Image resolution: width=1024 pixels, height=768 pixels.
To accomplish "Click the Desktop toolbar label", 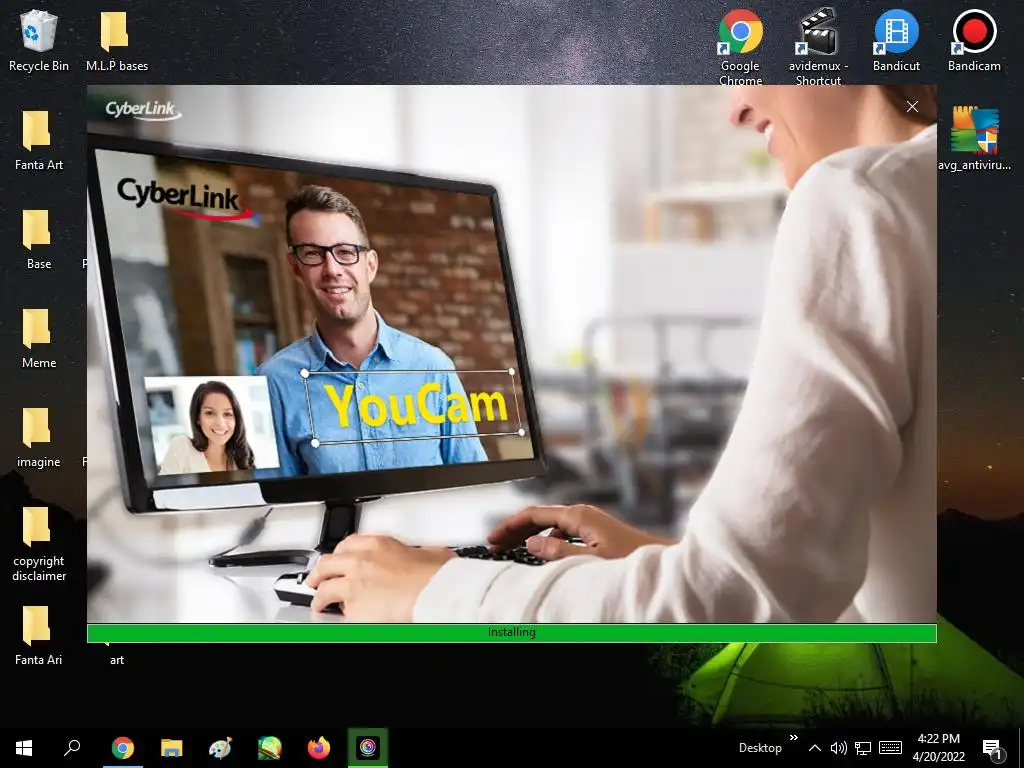I will point(760,748).
